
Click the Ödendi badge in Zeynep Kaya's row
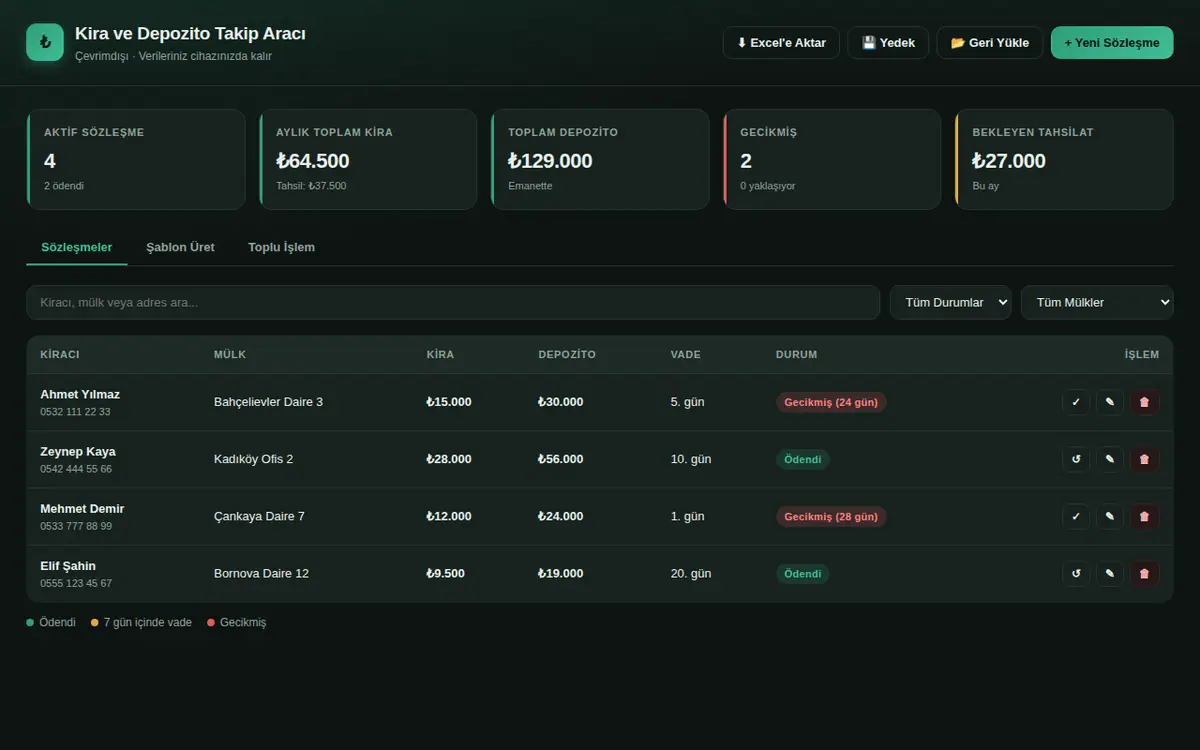[803, 459]
